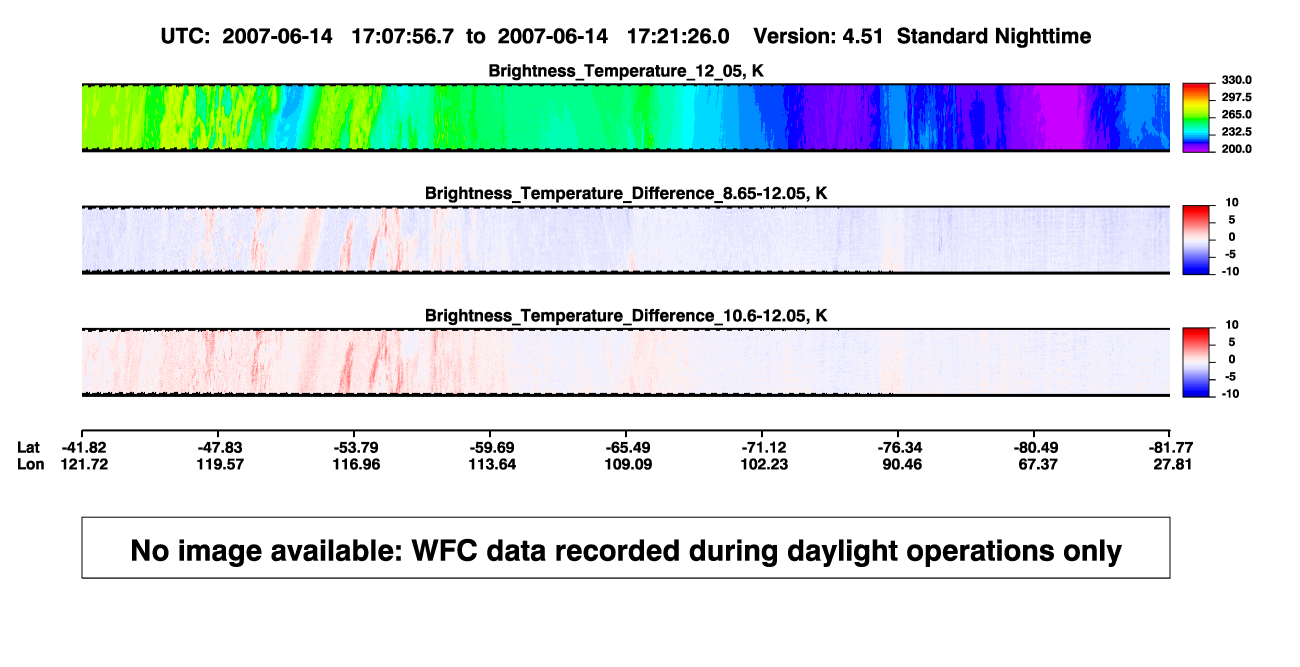Click the Version: 4.51 Standard Nighttime text
Viewport: 1300px width, 667px height.
[x=922, y=36]
